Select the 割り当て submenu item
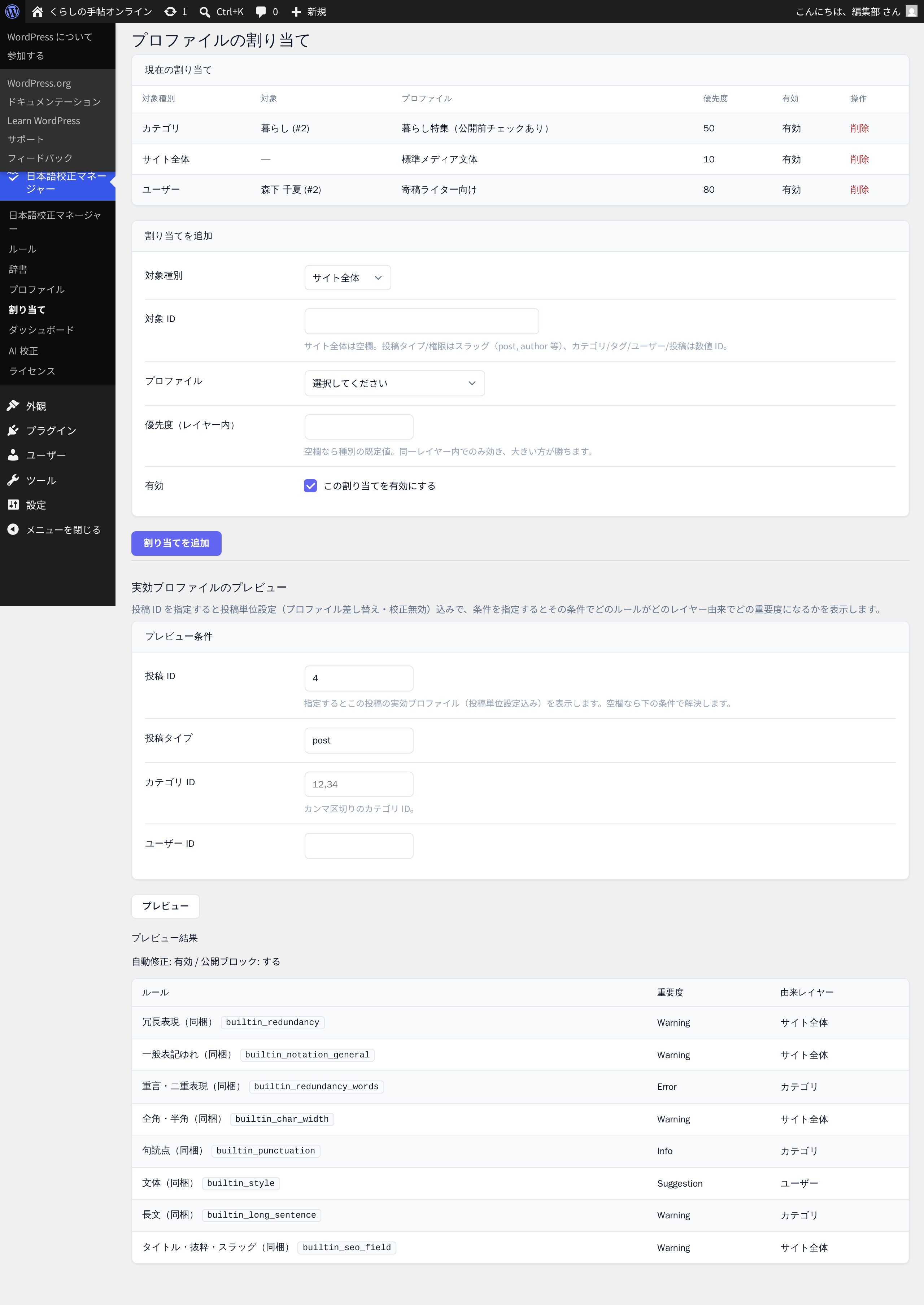Viewport: 924px width, 1305px height. click(27, 309)
